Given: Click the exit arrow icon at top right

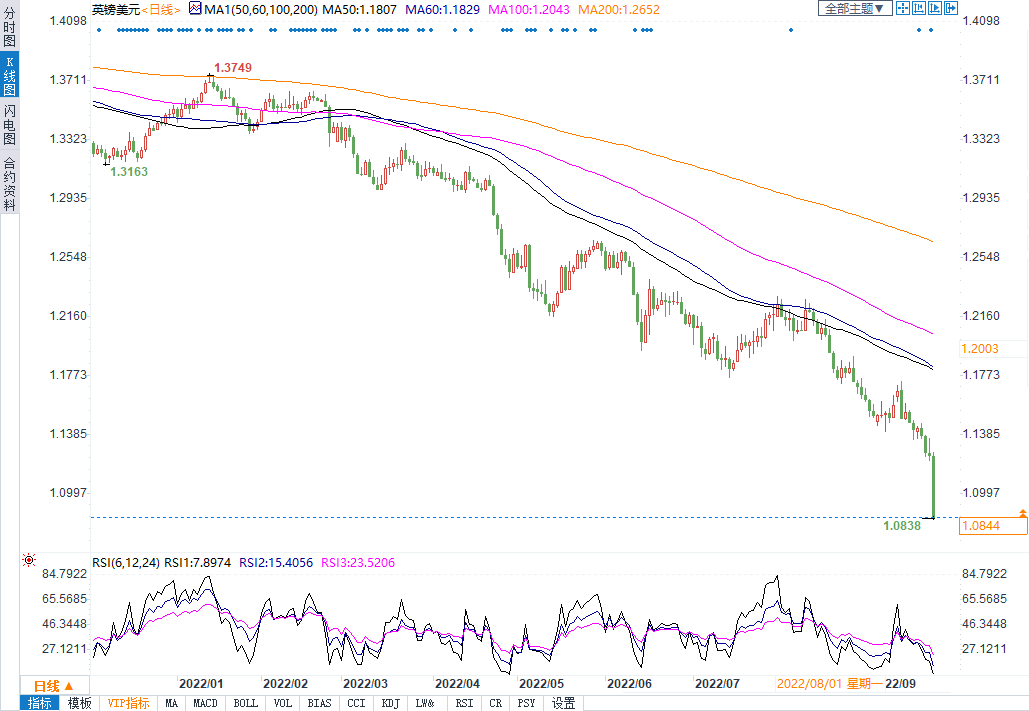Looking at the screenshot, I should point(950,8).
